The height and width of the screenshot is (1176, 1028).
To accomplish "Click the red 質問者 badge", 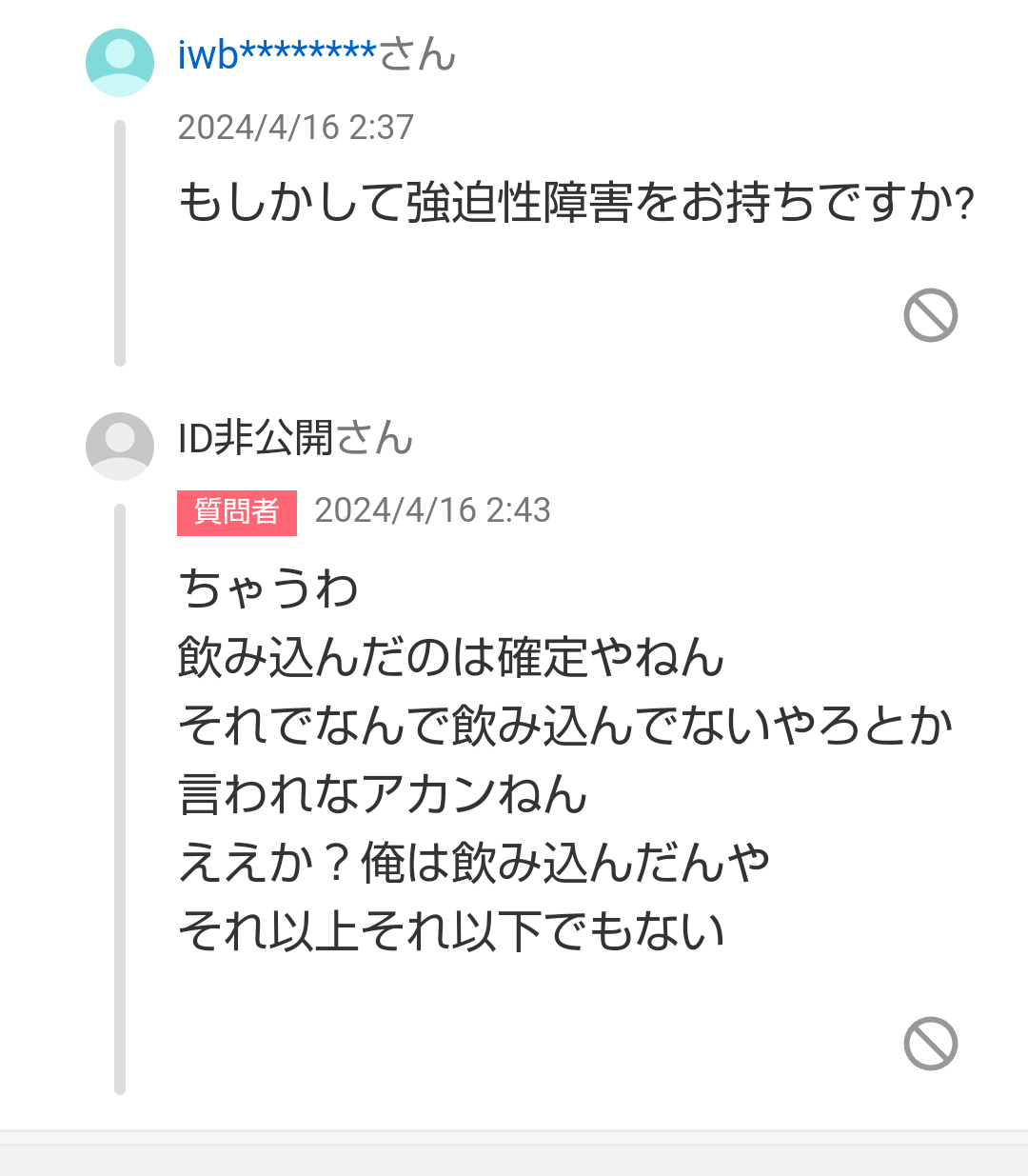I will pyautogui.click(x=237, y=512).
